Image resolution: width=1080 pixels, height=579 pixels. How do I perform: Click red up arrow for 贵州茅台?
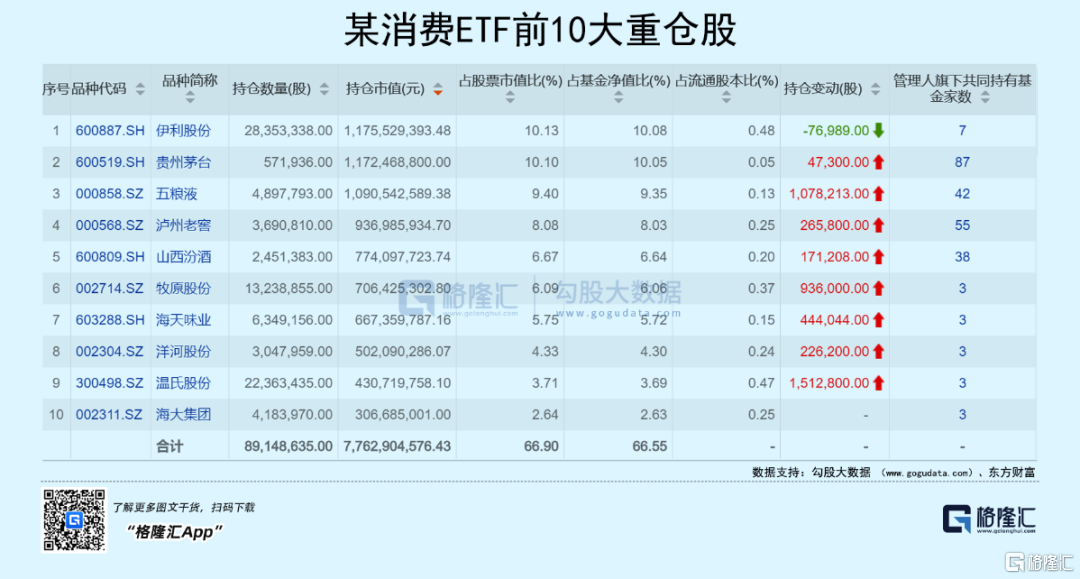click(878, 162)
